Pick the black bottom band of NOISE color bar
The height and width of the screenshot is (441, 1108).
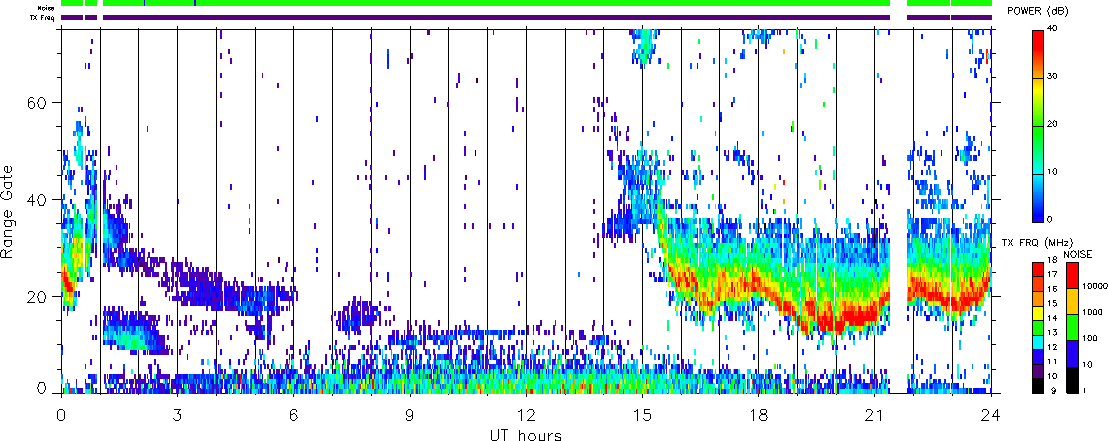click(1071, 380)
